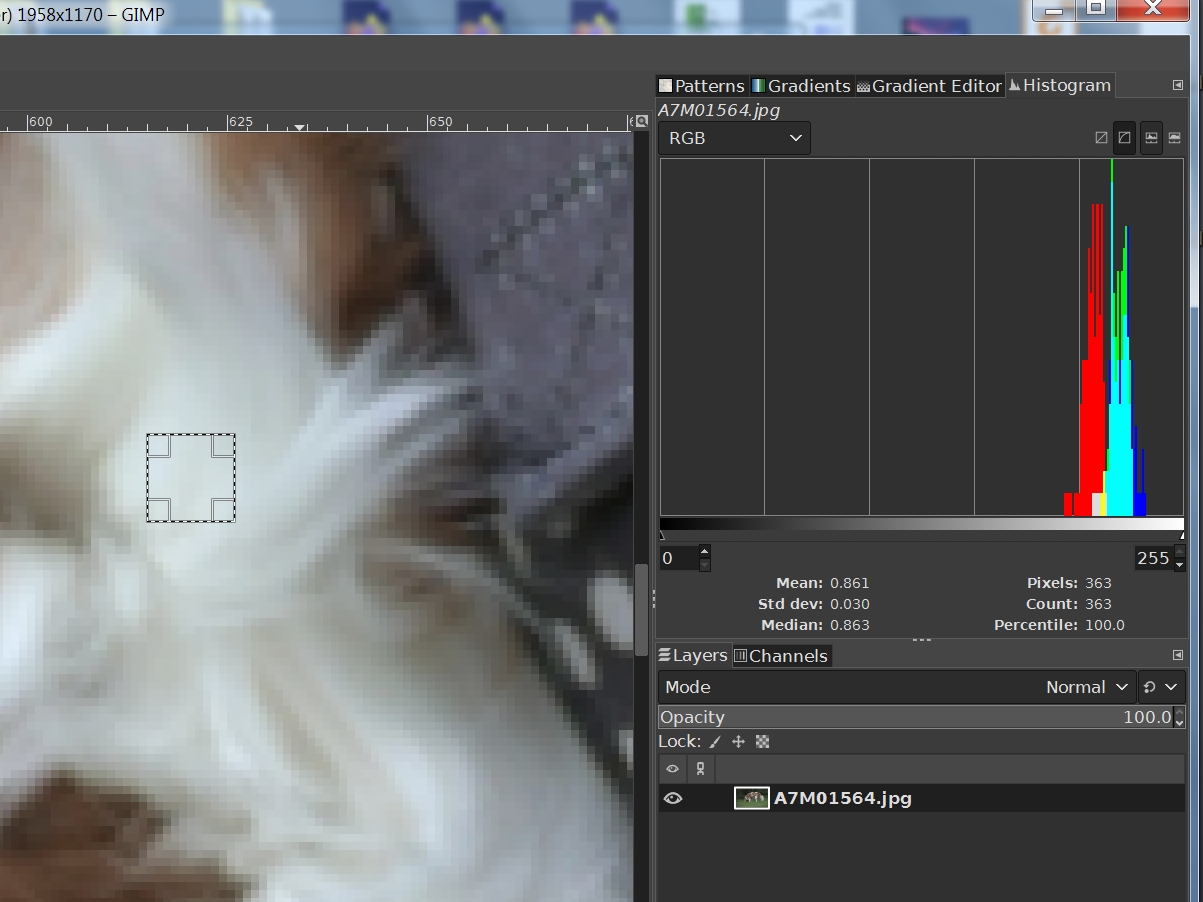The image size is (1203, 902).
Task: Lock pixels of the layer
Action: point(714,742)
